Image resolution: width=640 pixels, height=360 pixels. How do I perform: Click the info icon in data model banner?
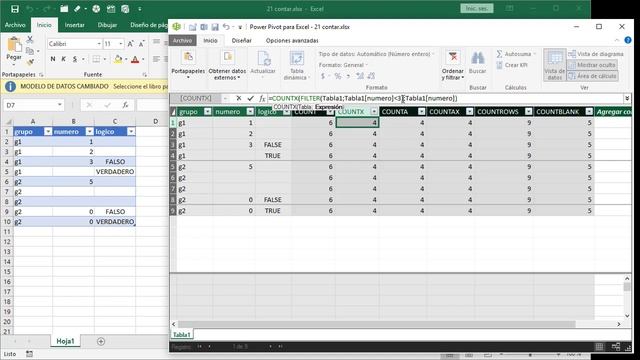tap(10, 87)
